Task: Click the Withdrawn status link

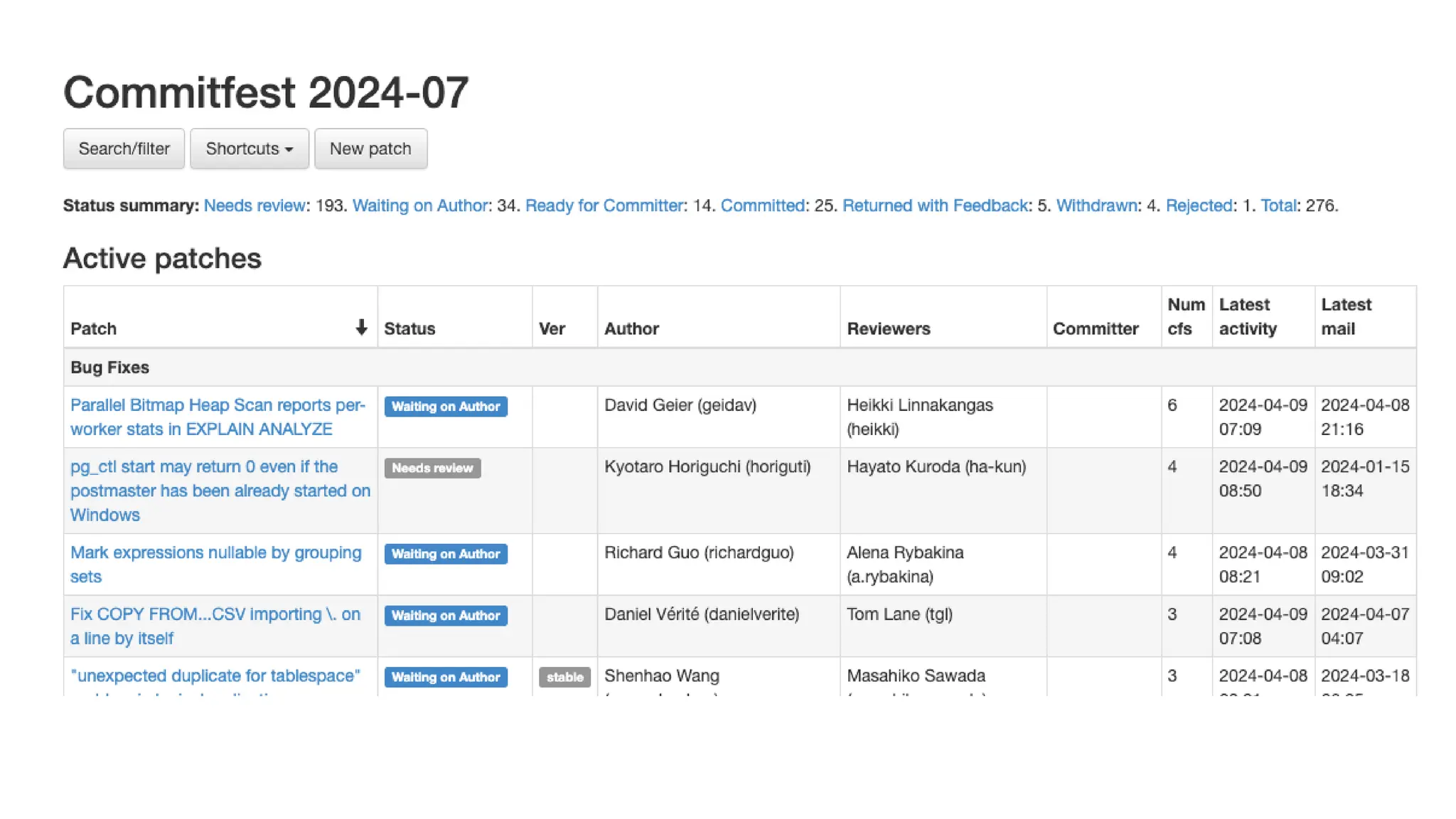Action: (1096, 205)
